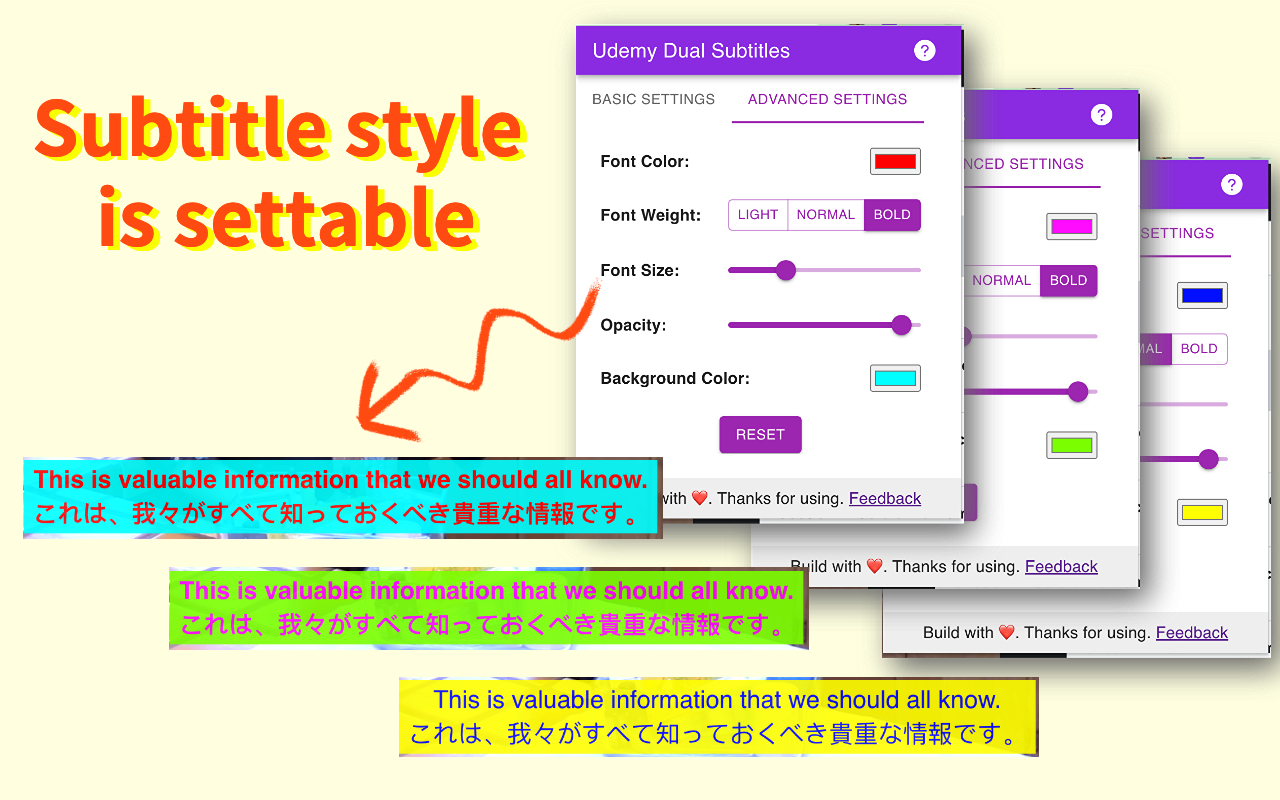Choose Bold font weight in front popup
The height and width of the screenshot is (800, 1280).
point(892,215)
